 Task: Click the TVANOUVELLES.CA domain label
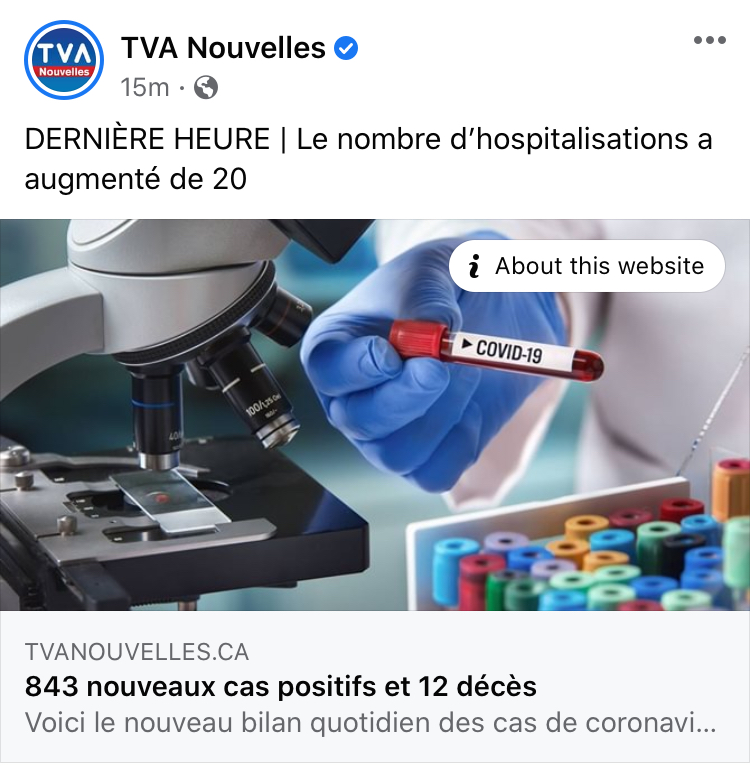[x=137, y=652]
